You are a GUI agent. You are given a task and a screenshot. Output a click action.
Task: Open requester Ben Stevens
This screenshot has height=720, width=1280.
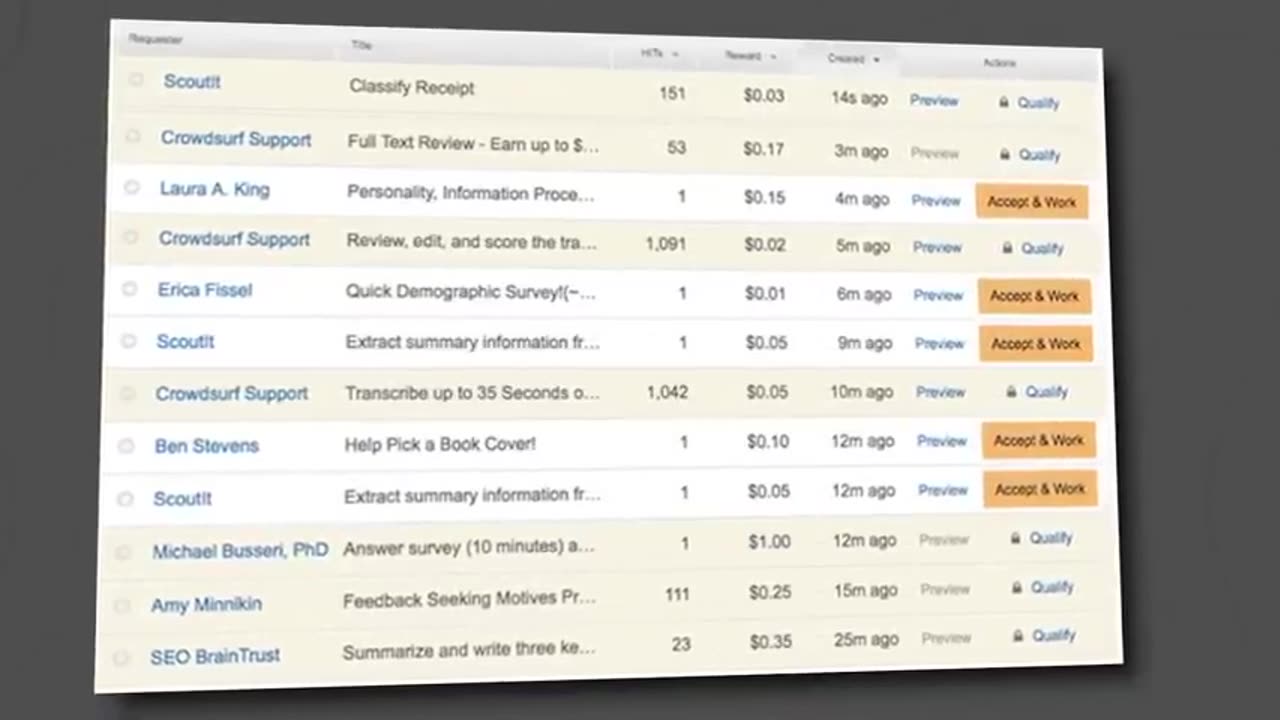click(207, 446)
